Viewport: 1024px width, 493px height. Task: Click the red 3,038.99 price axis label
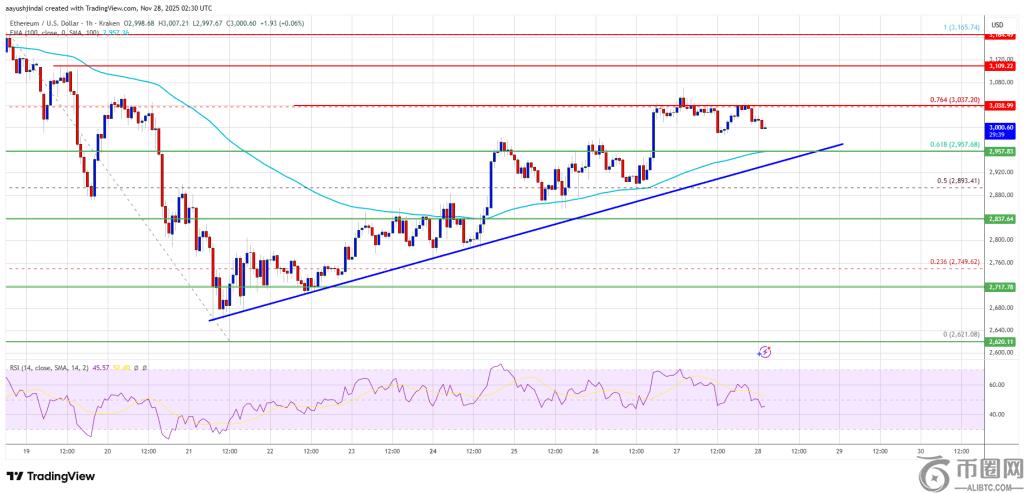coord(1002,105)
